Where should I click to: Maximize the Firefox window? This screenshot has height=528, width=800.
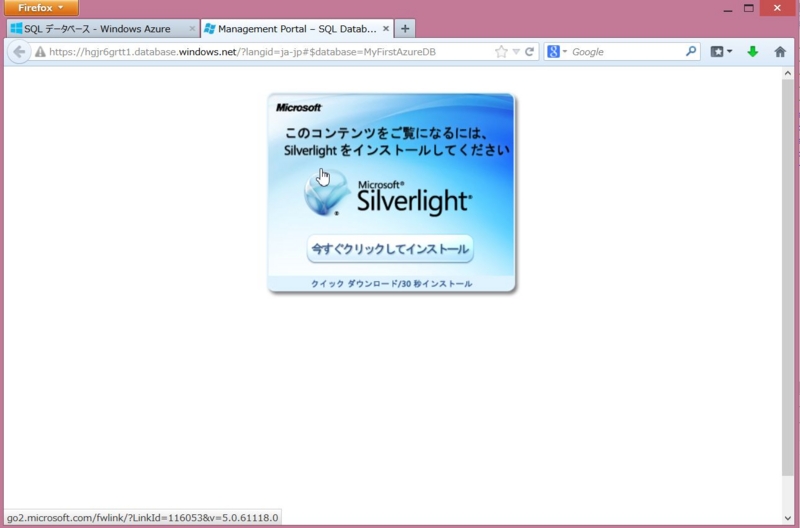point(748,8)
